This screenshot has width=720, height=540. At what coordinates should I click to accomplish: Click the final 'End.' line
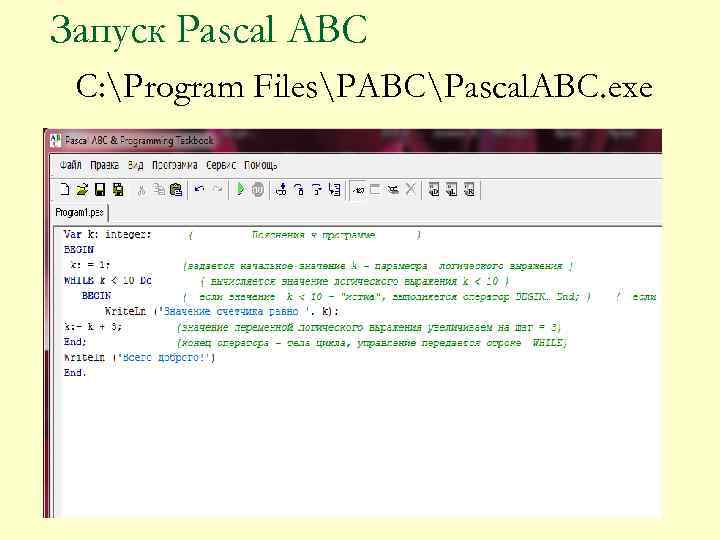pyautogui.click(x=75, y=372)
